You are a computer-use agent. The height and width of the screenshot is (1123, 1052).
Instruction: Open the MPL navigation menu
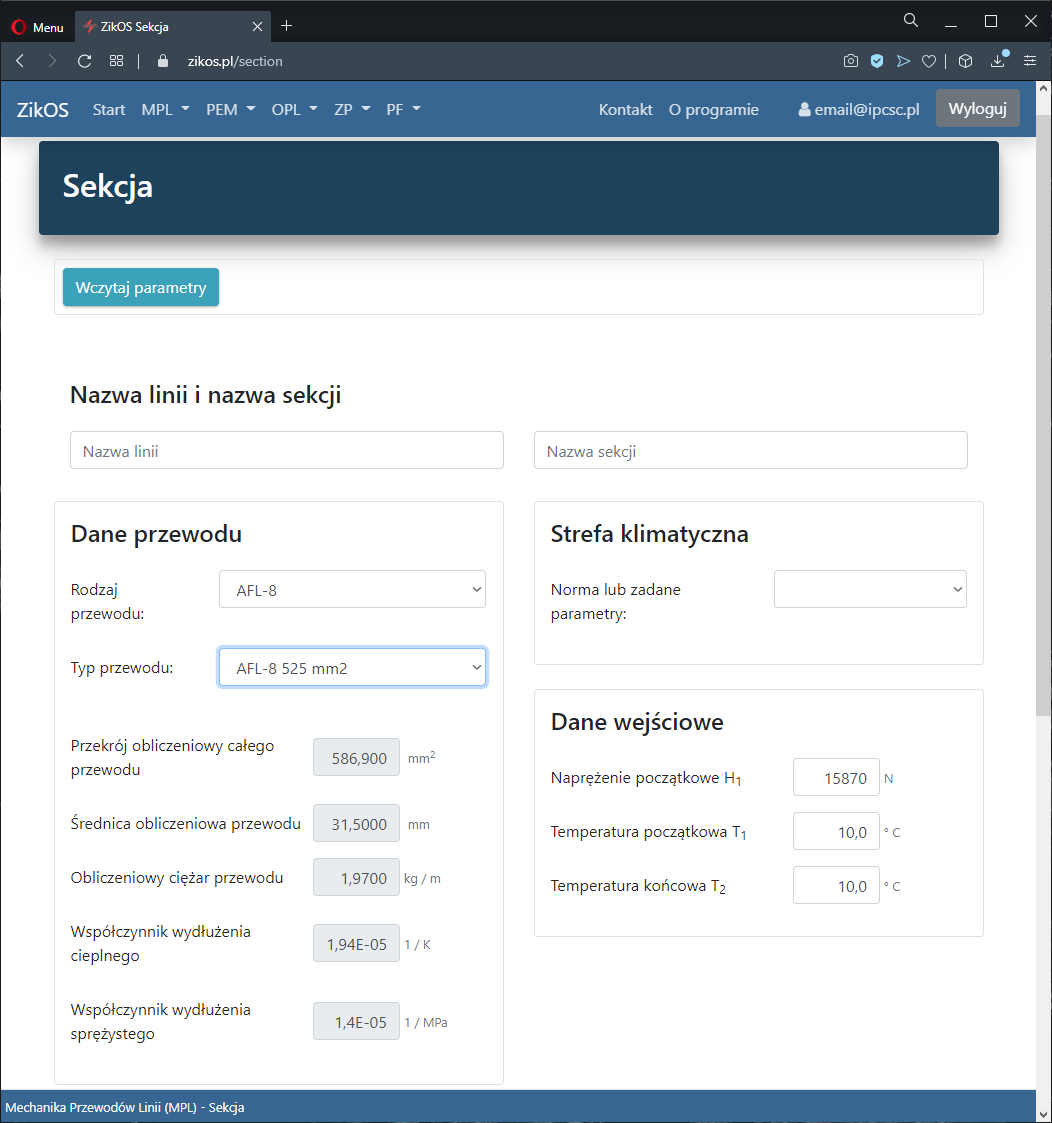(165, 109)
